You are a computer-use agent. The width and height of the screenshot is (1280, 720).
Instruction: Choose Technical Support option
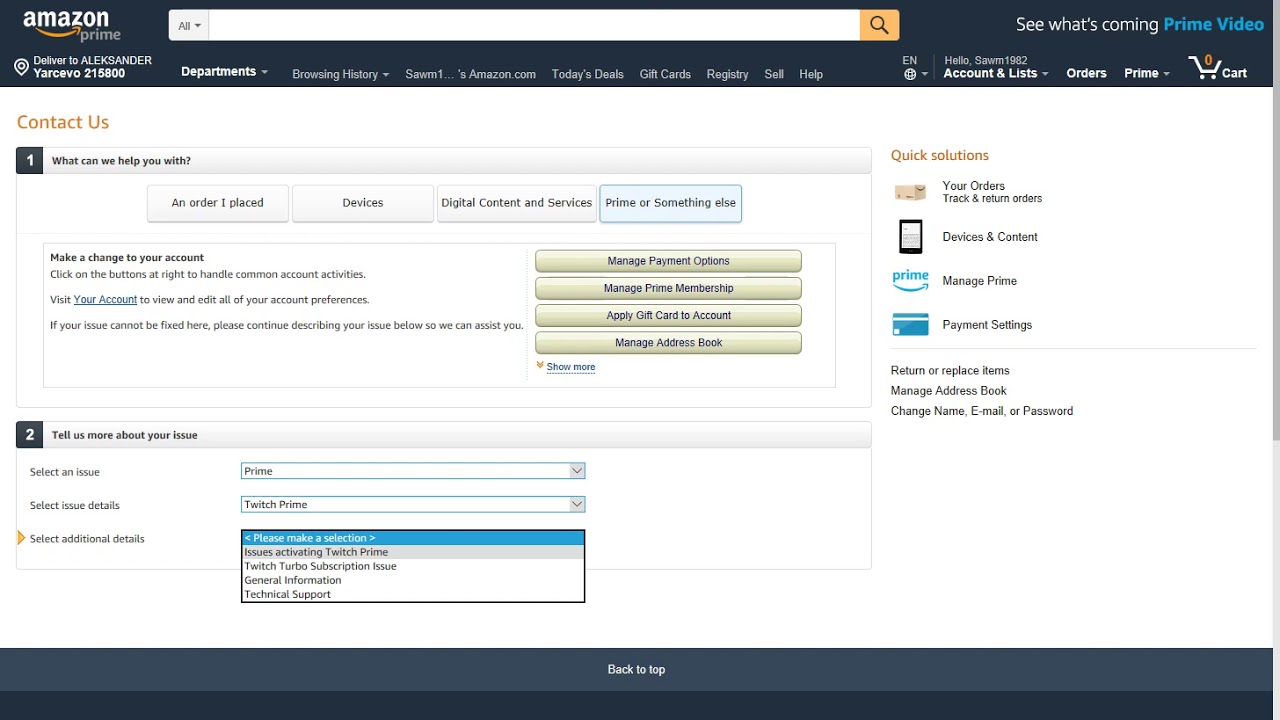tap(413, 594)
